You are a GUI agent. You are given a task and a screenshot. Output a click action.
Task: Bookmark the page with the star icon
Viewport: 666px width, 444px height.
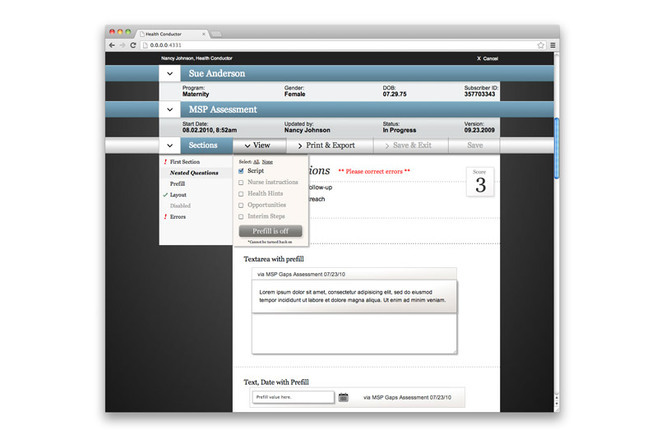(x=541, y=45)
